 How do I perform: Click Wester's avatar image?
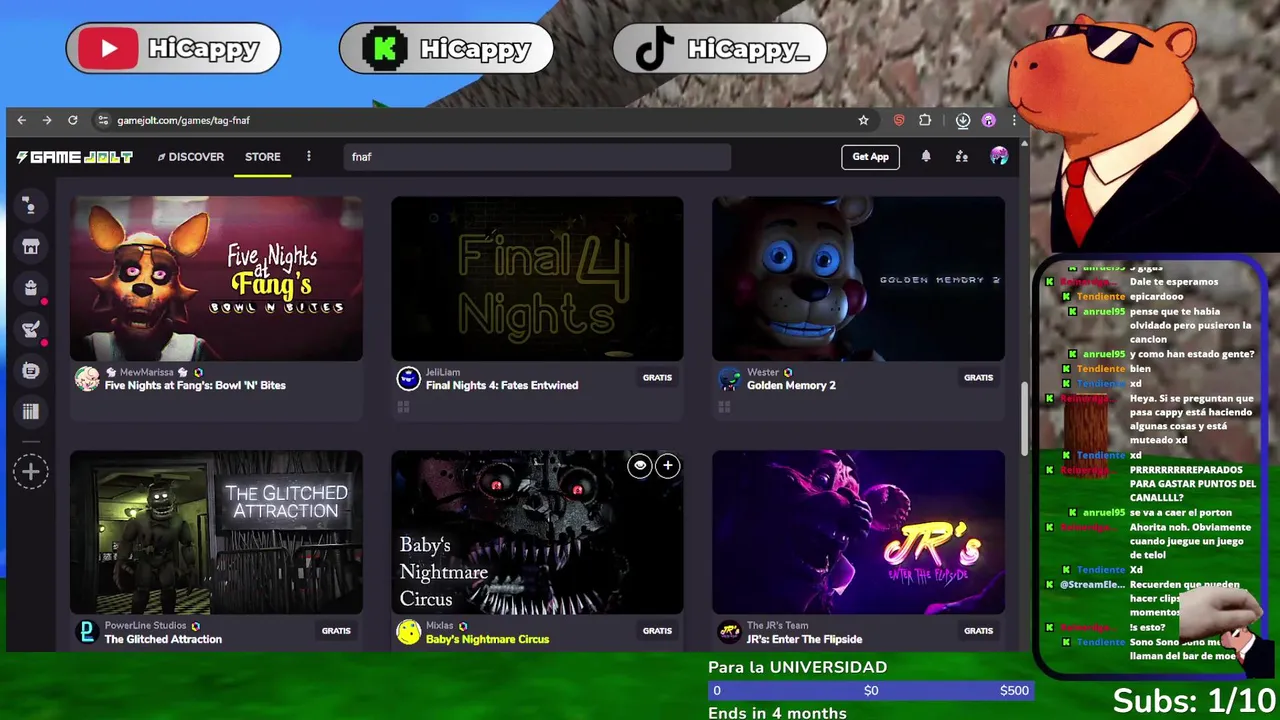coord(729,379)
